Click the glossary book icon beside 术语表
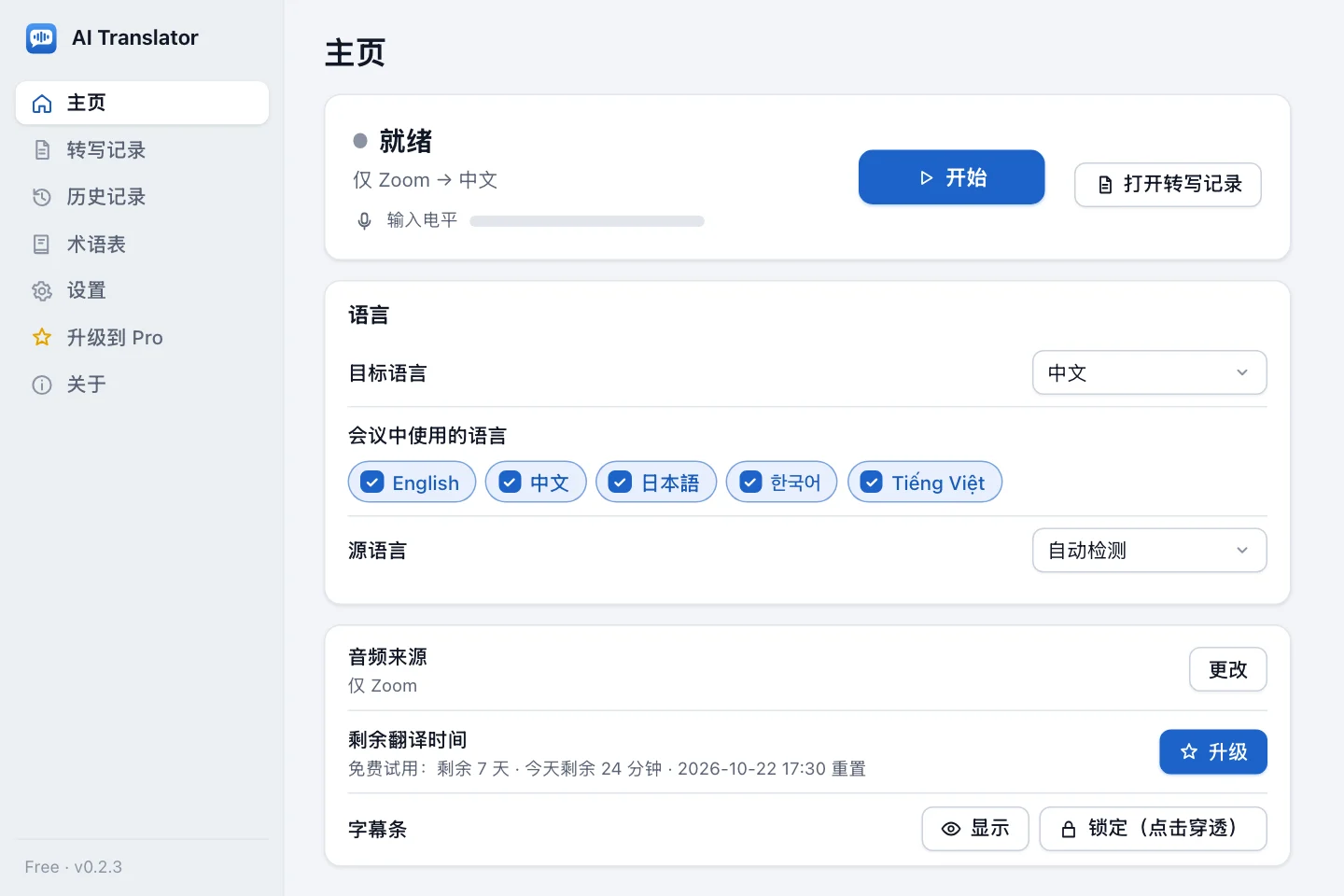This screenshot has height=896, width=1344. (42, 245)
